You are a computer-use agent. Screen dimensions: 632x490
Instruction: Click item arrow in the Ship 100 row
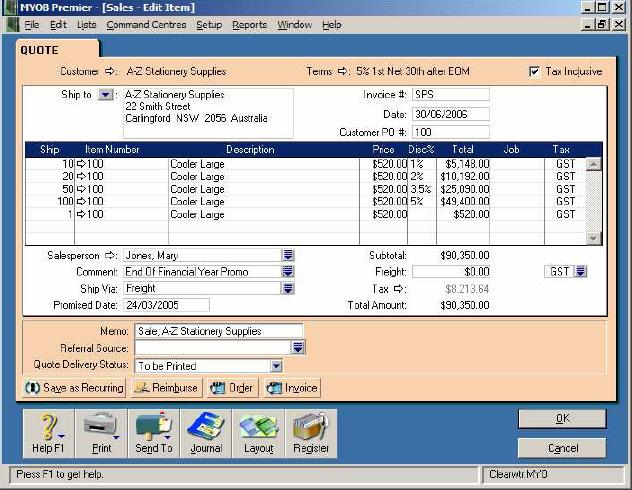tap(81, 201)
